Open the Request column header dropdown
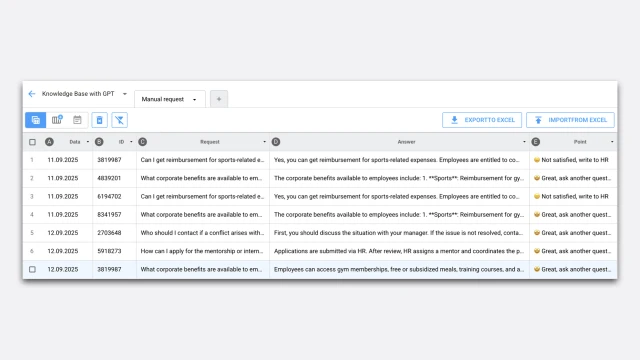Image resolution: width=640 pixels, height=360 pixels. (x=264, y=142)
